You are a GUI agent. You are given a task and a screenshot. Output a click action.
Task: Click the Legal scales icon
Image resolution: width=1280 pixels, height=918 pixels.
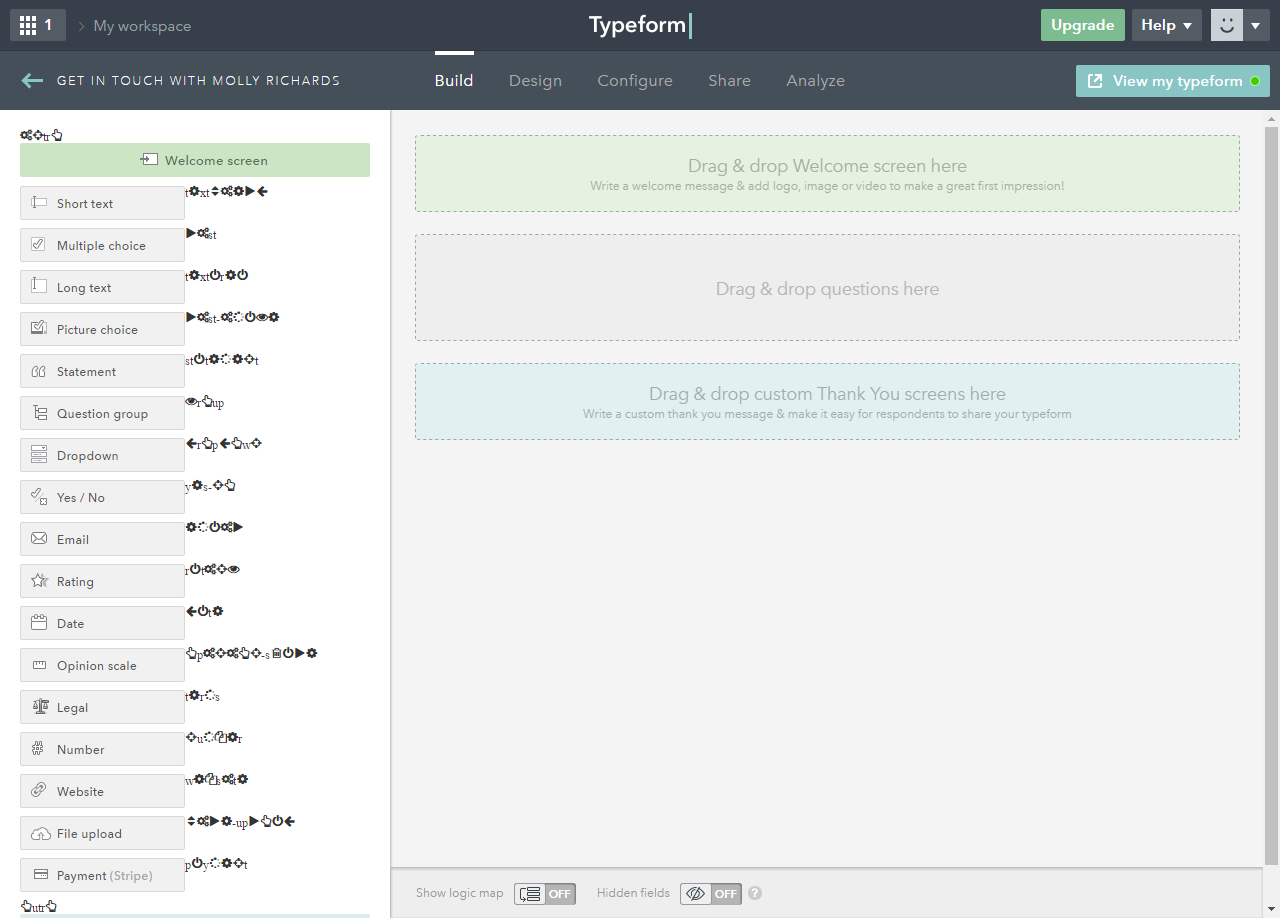click(40, 707)
